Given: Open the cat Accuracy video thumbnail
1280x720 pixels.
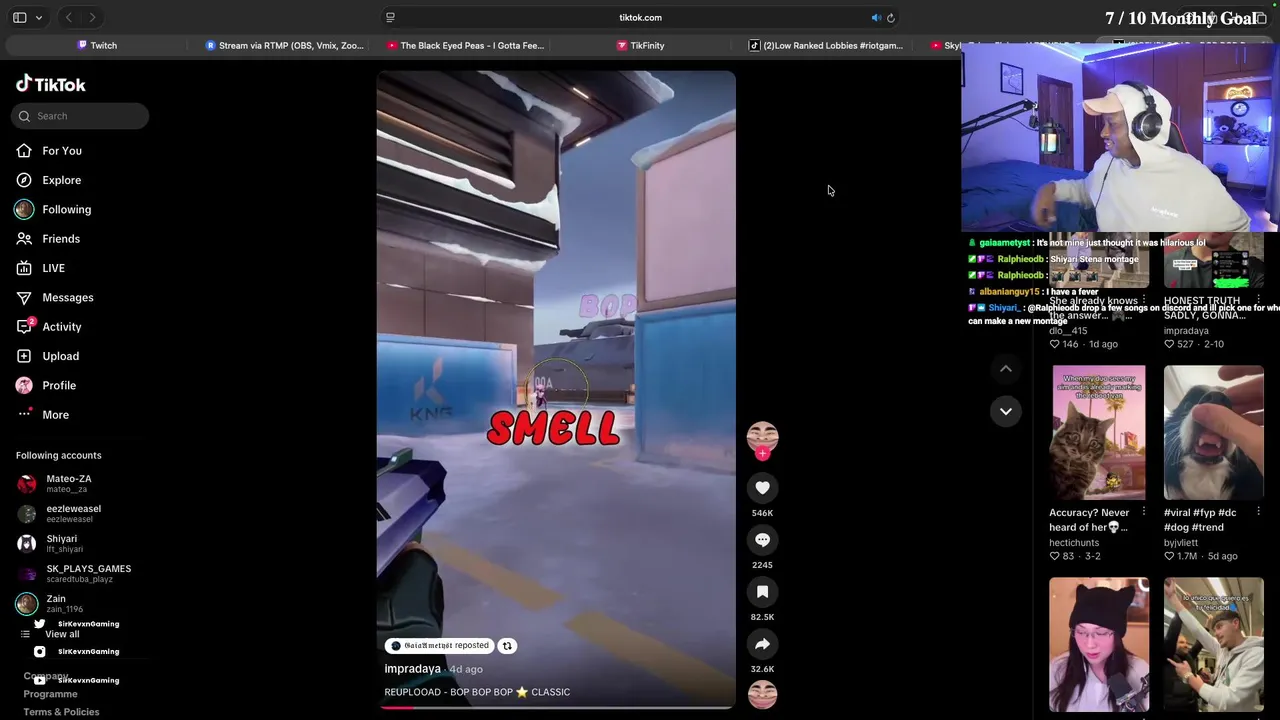Looking at the screenshot, I should point(1099,432).
